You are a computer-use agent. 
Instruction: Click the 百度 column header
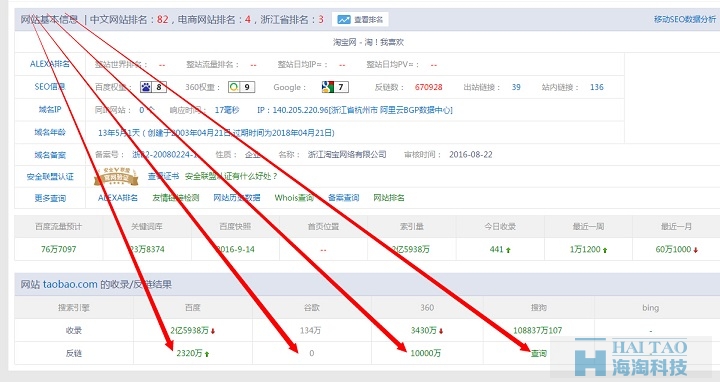point(192,308)
